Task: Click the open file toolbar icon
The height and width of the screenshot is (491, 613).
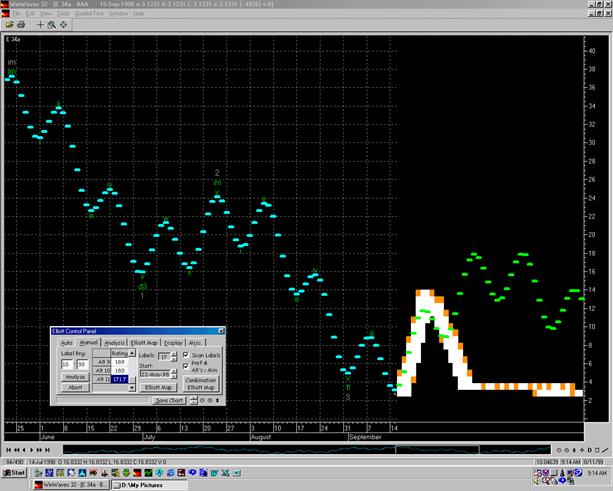Action: (9, 24)
